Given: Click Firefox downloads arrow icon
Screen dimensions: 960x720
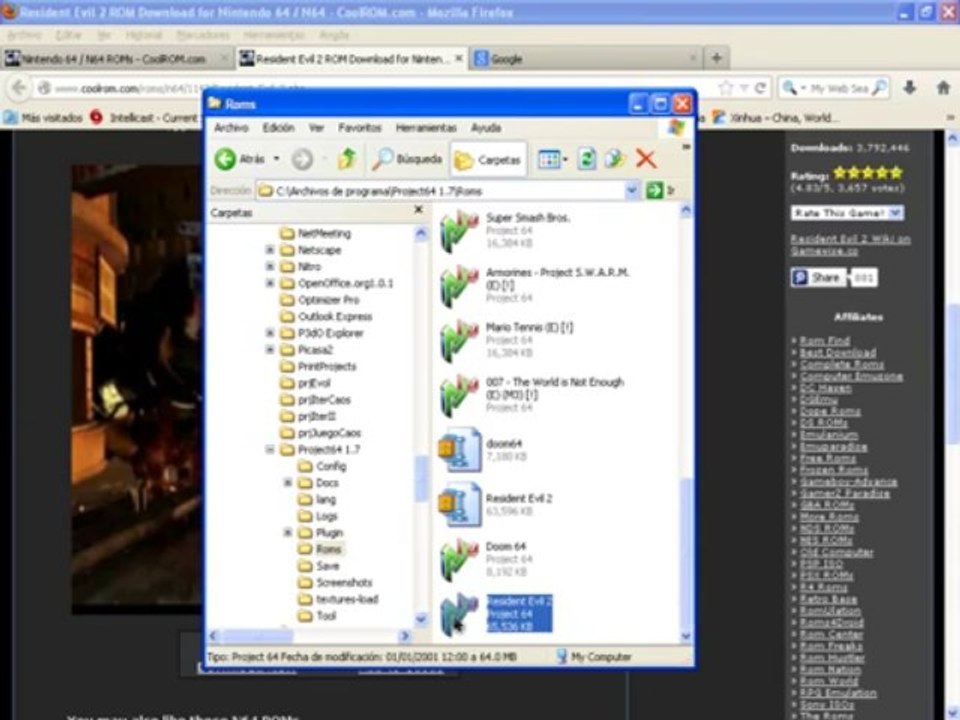Looking at the screenshot, I should [x=910, y=88].
